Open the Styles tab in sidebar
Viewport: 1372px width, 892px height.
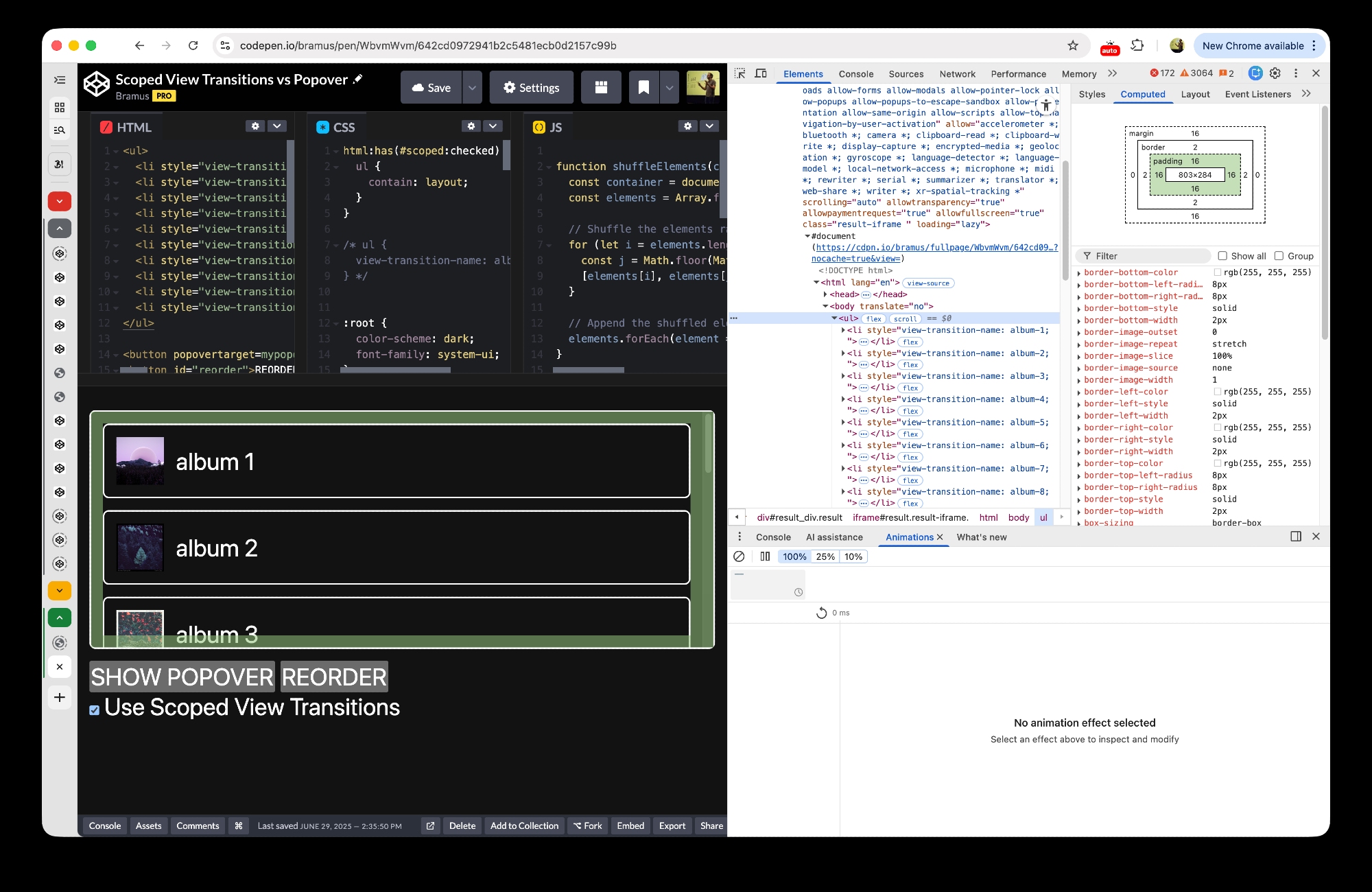point(1091,94)
